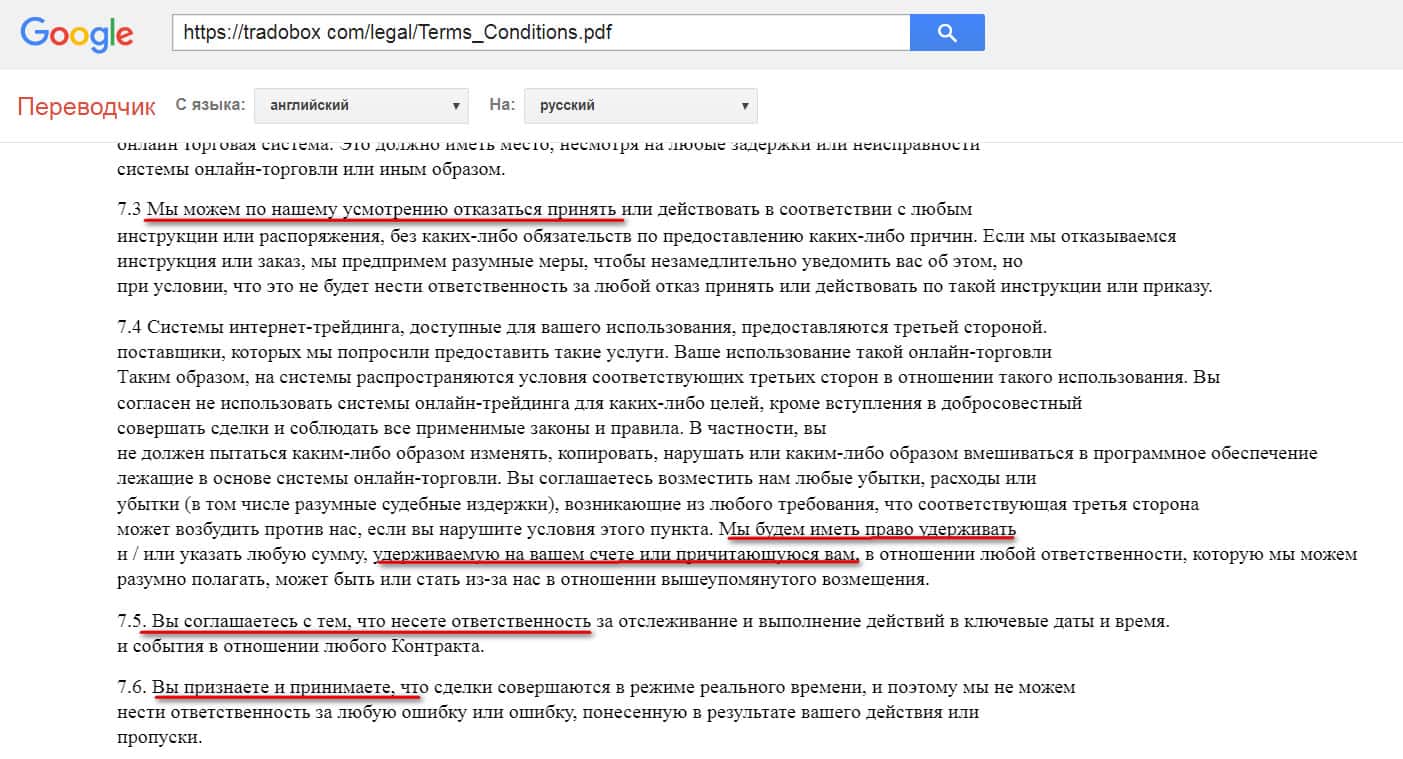The height and width of the screenshot is (759, 1403).
Task: Click the line starting "совершать сделки и соблюдать"
Action: point(472,429)
